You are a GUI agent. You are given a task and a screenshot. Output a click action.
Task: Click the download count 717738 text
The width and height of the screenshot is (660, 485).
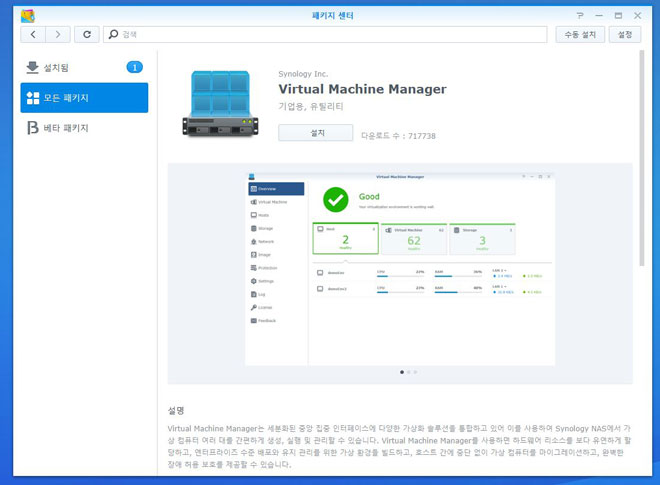(398, 136)
